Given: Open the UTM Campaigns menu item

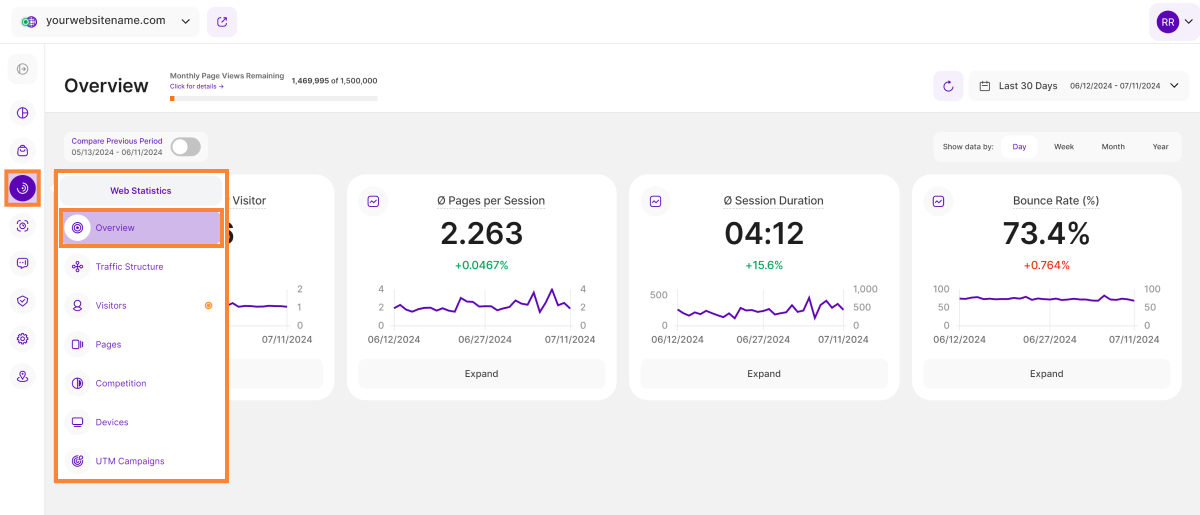Looking at the screenshot, I should pyautogui.click(x=129, y=461).
